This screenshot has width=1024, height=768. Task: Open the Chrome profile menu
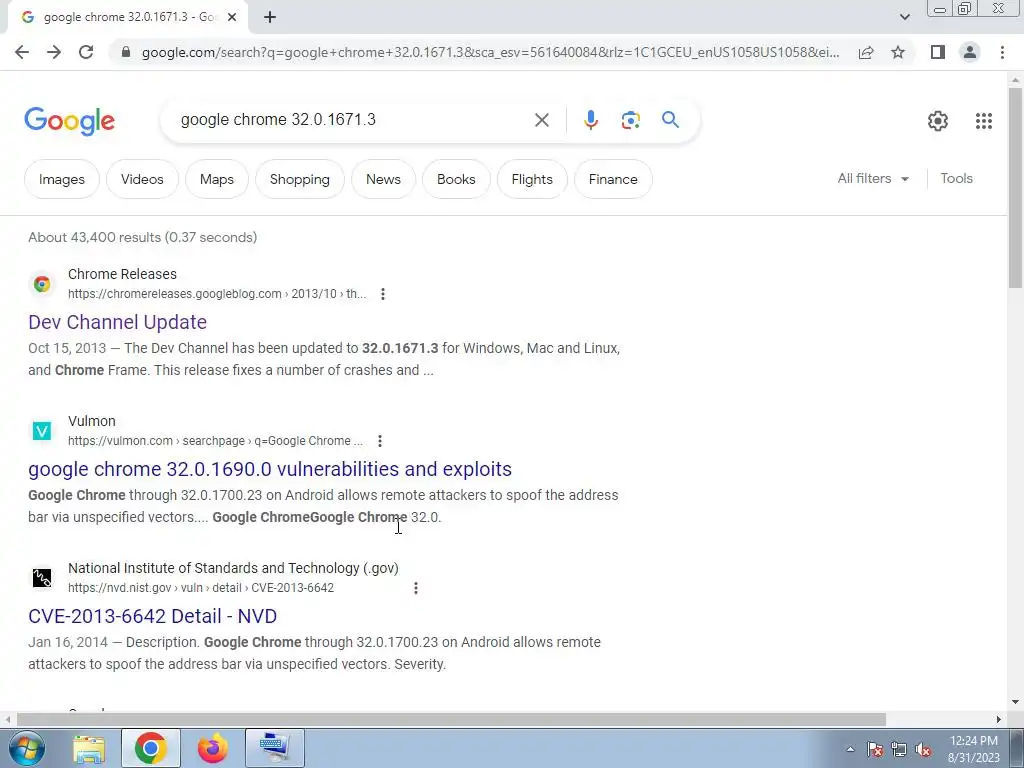(x=970, y=52)
